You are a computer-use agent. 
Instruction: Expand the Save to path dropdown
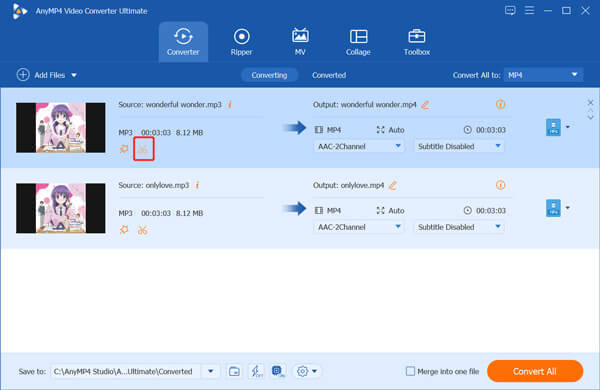210,371
